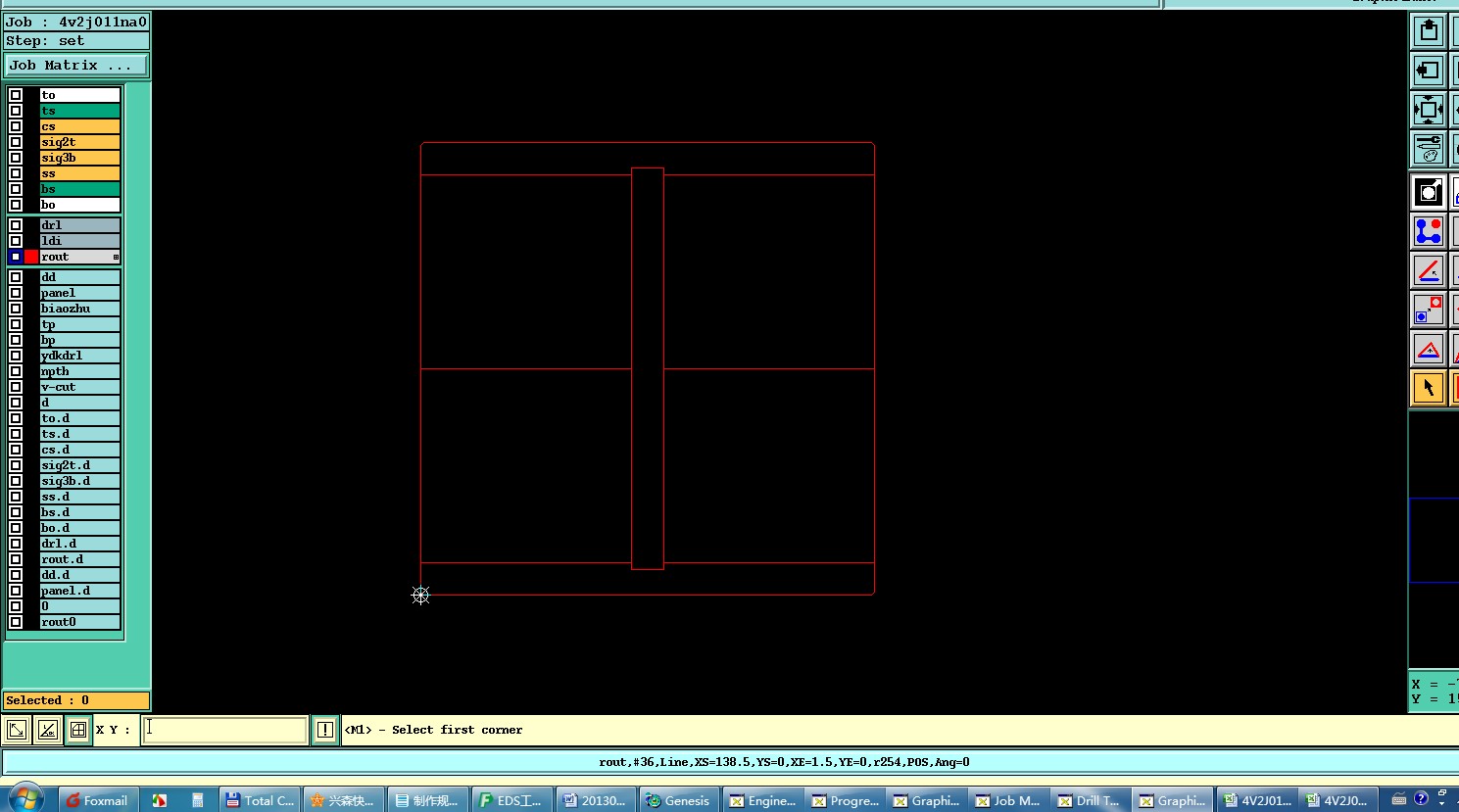The height and width of the screenshot is (812, 1459).
Task: Open the calculator icon in taskbar
Action: [197, 800]
